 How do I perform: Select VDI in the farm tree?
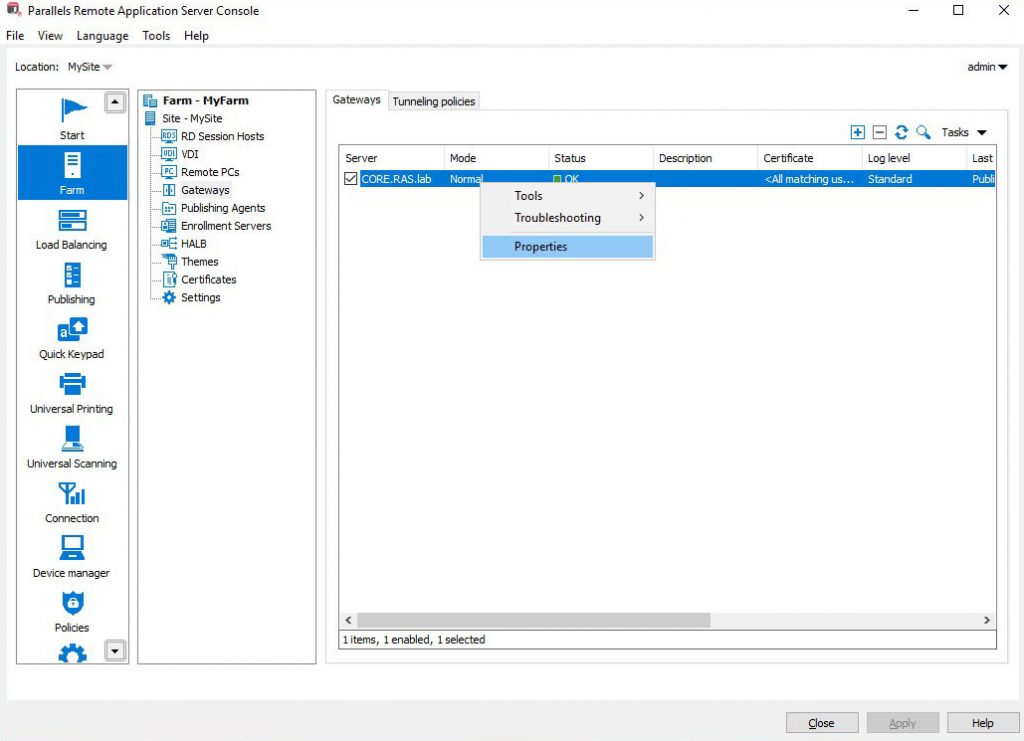(189, 154)
